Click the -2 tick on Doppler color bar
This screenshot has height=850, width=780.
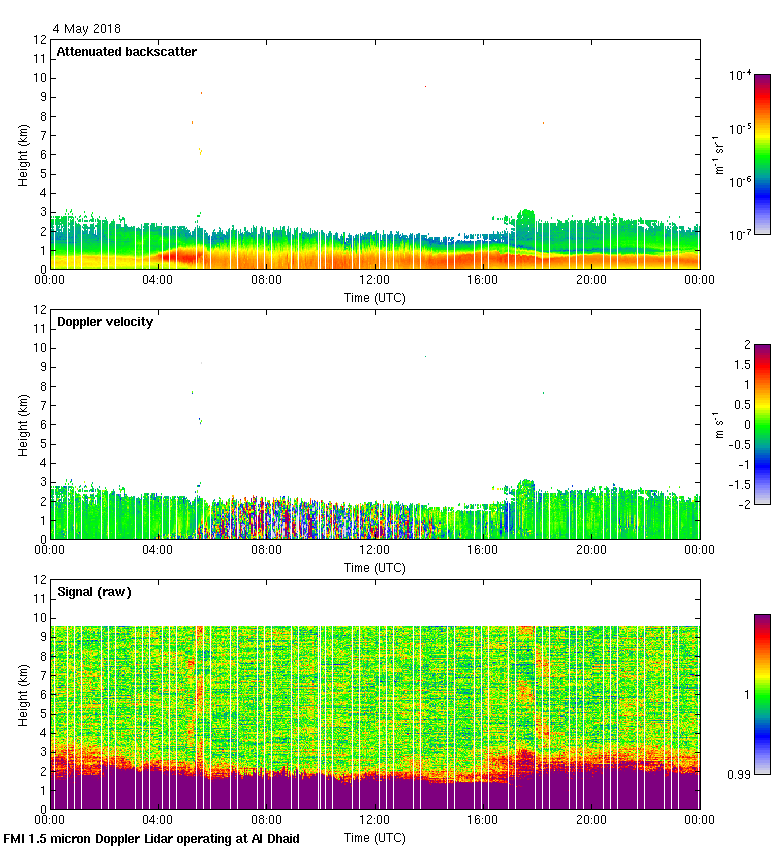(743, 504)
